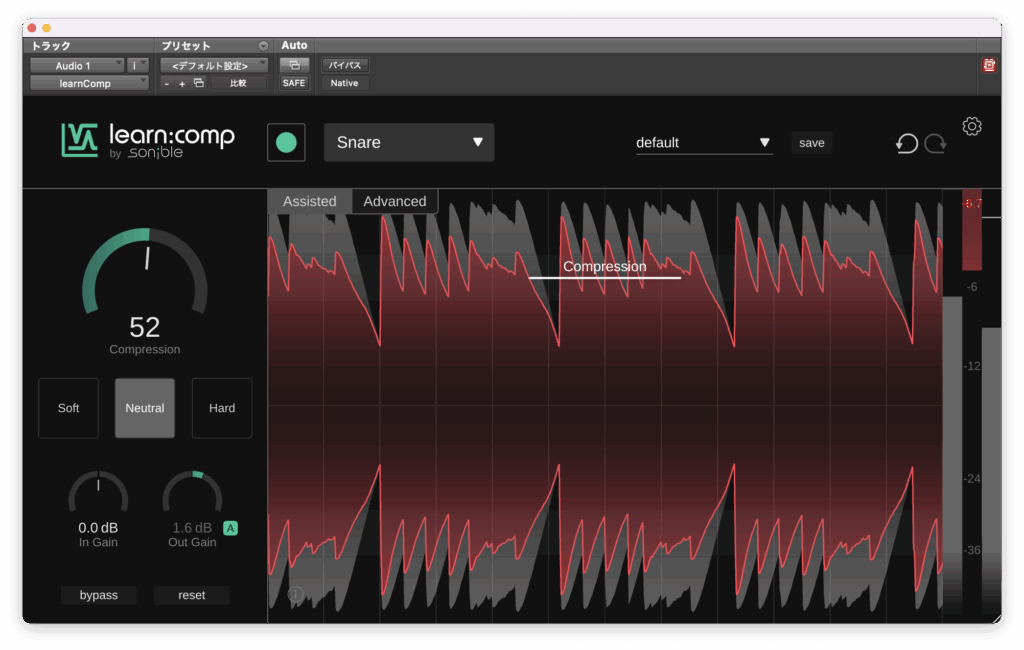The width and height of the screenshot is (1024, 650).
Task: Open the プリセット circular menu arrow
Action: click(263, 46)
